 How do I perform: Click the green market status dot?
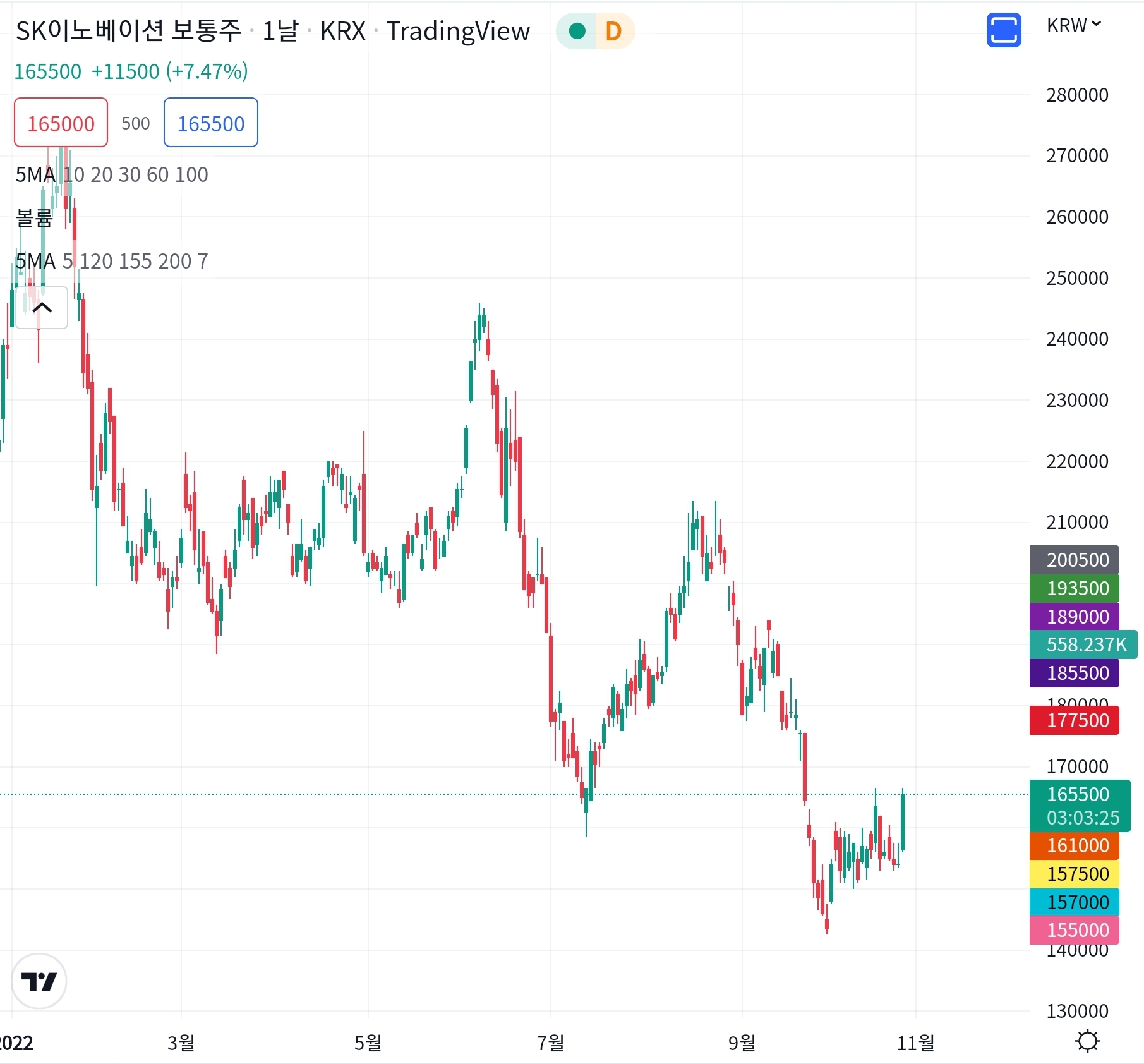click(x=577, y=31)
